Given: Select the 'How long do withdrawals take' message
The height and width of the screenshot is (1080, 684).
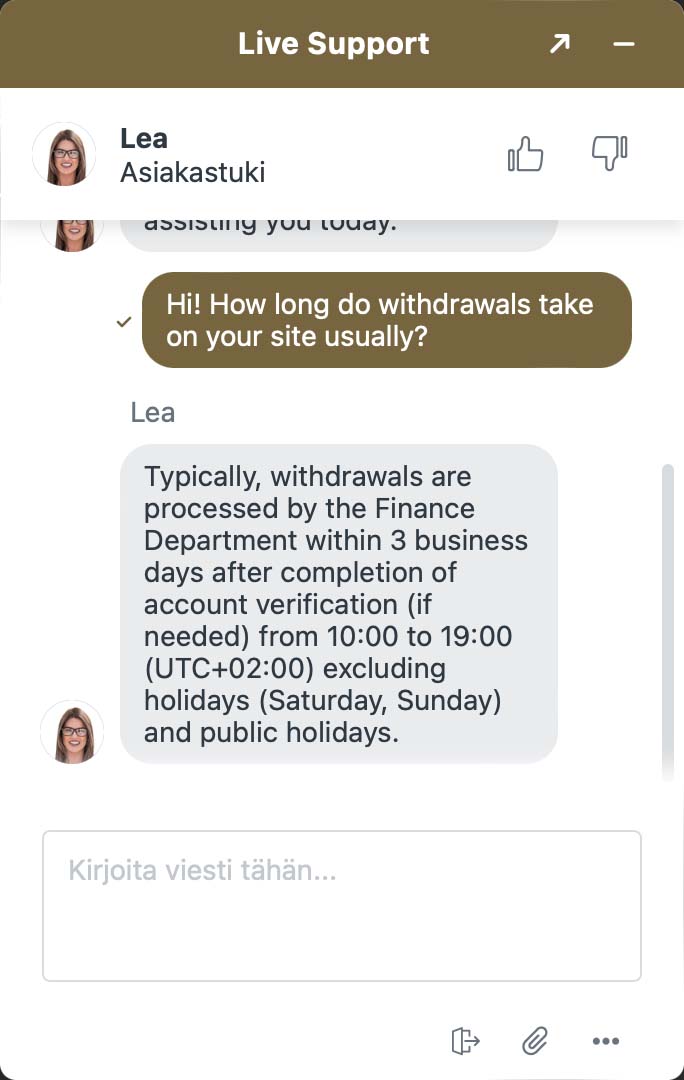Looking at the screenshot, I should [386, 320].
